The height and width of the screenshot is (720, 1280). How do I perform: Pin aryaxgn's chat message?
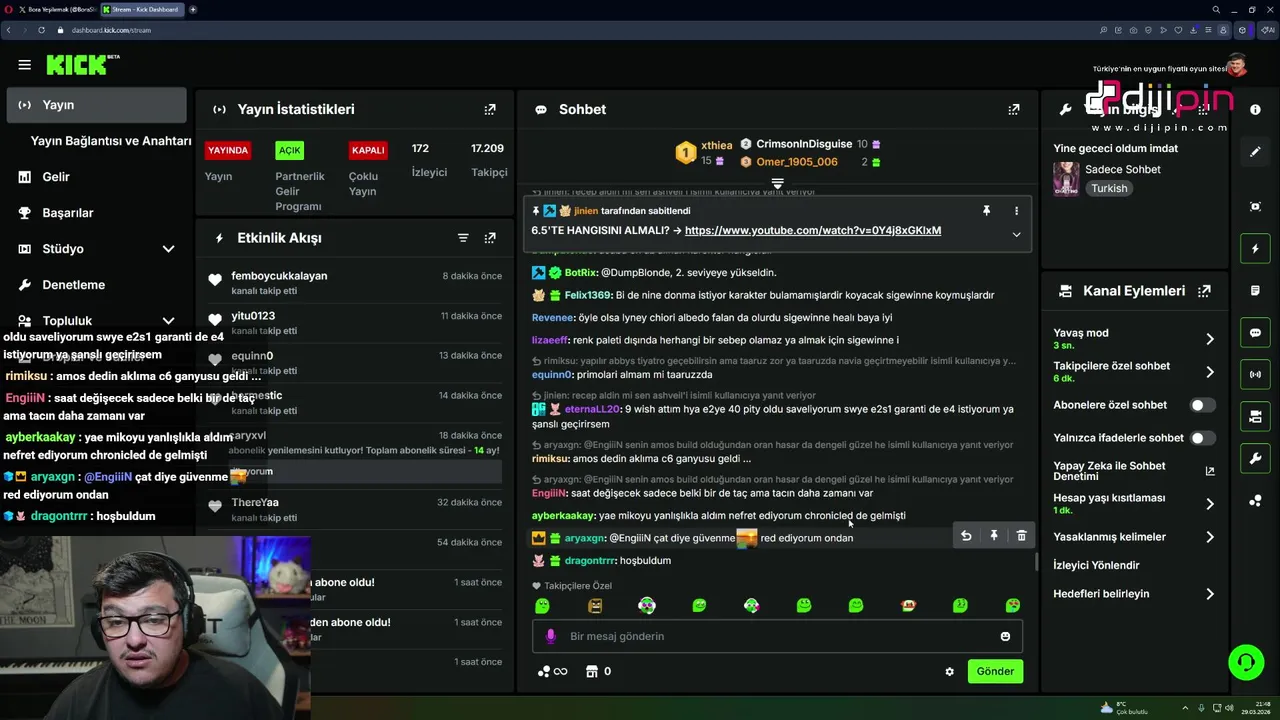(x=994, y=536)
